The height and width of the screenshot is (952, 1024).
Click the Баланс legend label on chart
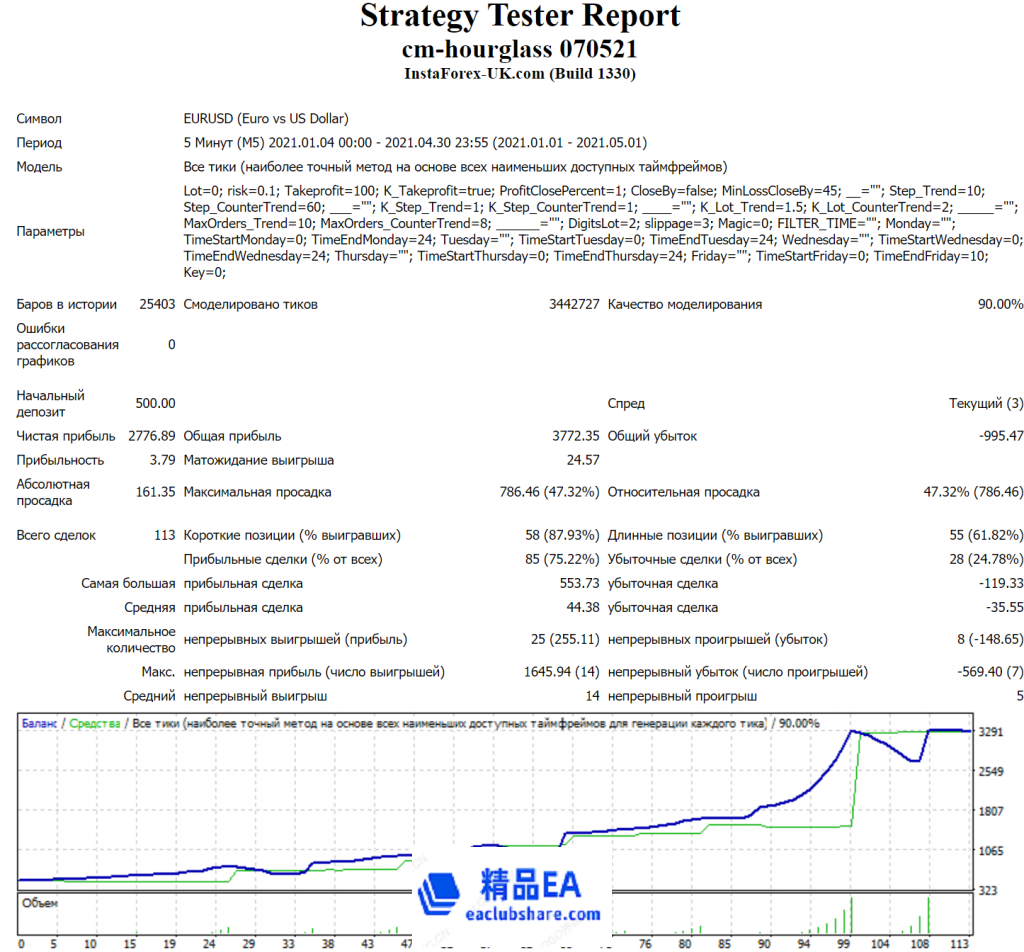40,723
